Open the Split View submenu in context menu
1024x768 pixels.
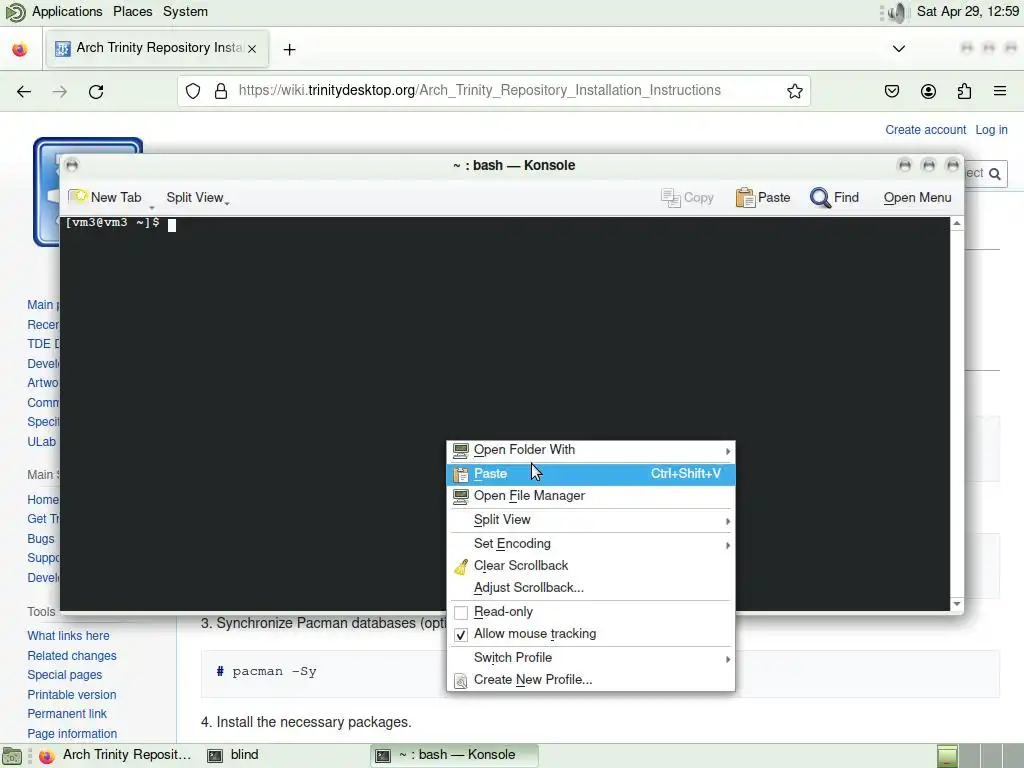[590, 520]
